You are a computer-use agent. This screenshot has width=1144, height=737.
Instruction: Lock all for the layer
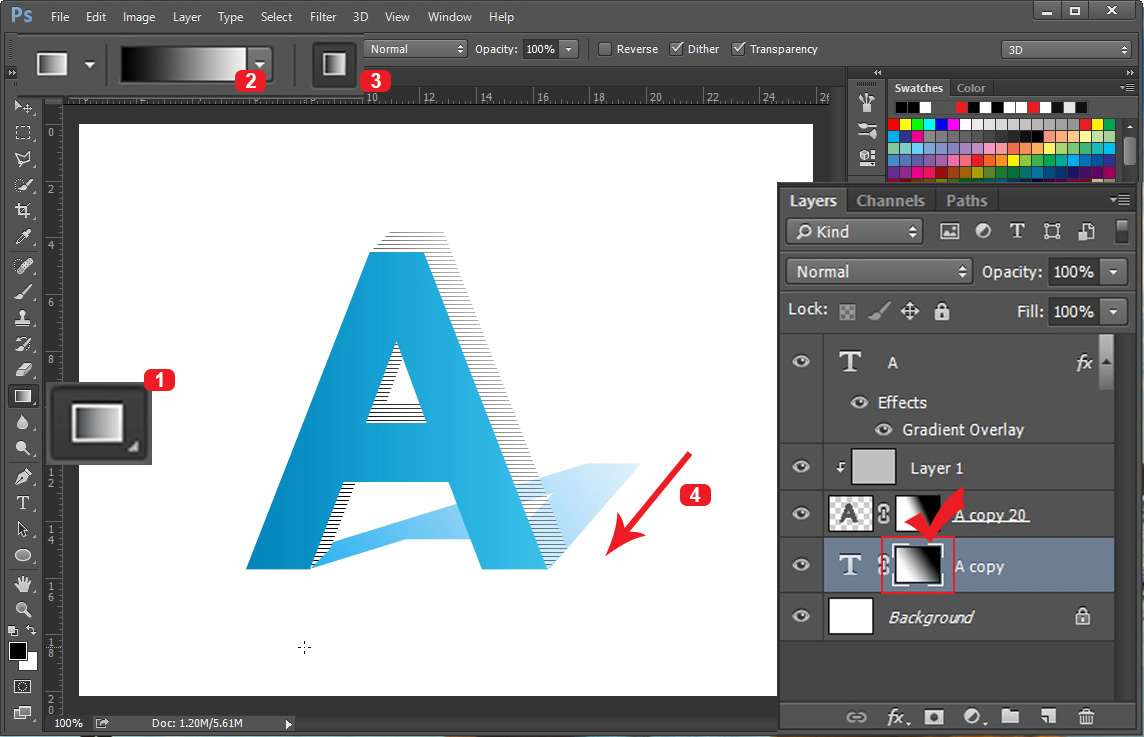942,312
